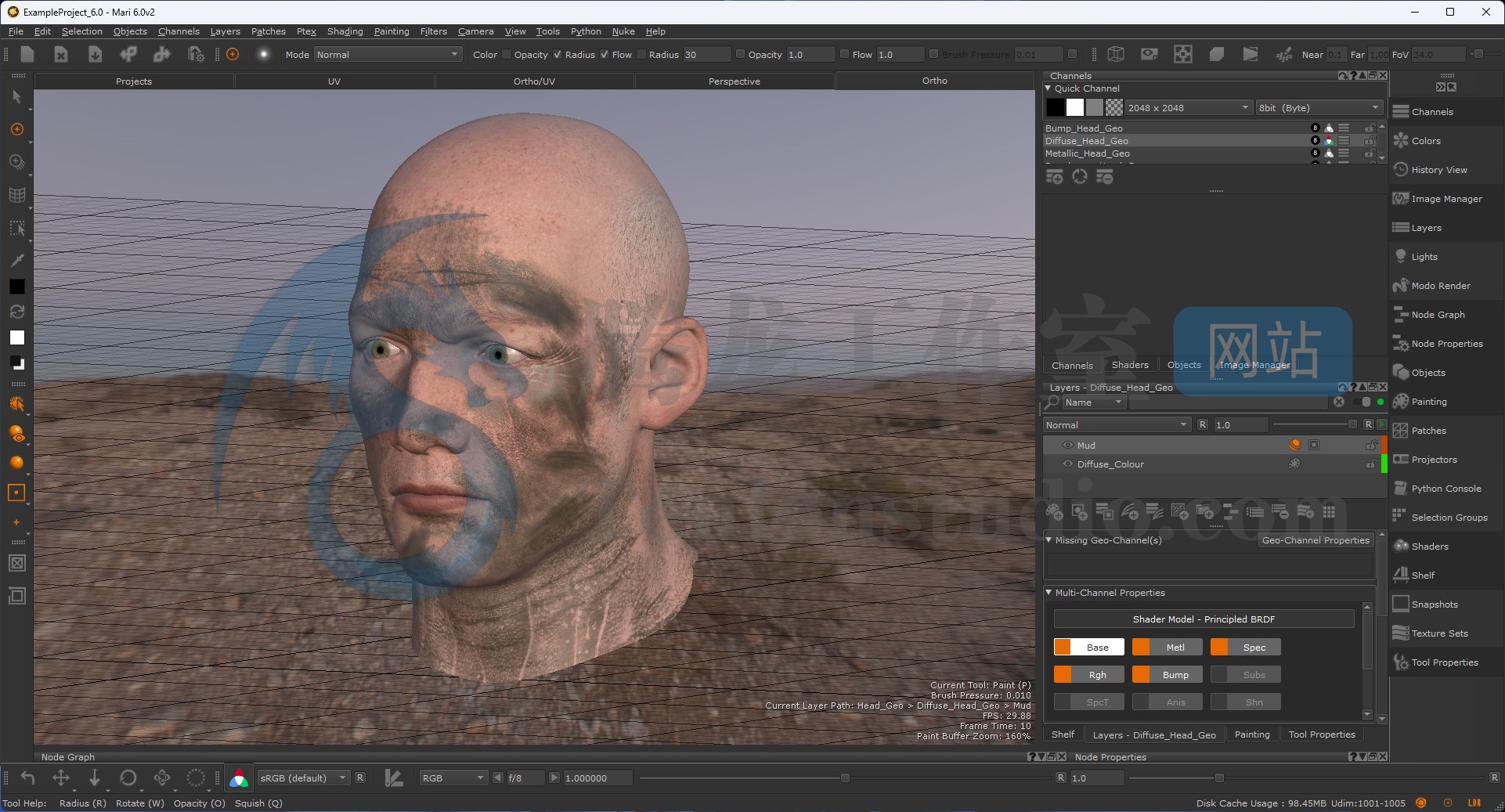Click the Rotate paint buffer circle icon
This screenshot has width=1505, height=812.
pos(128,778)
